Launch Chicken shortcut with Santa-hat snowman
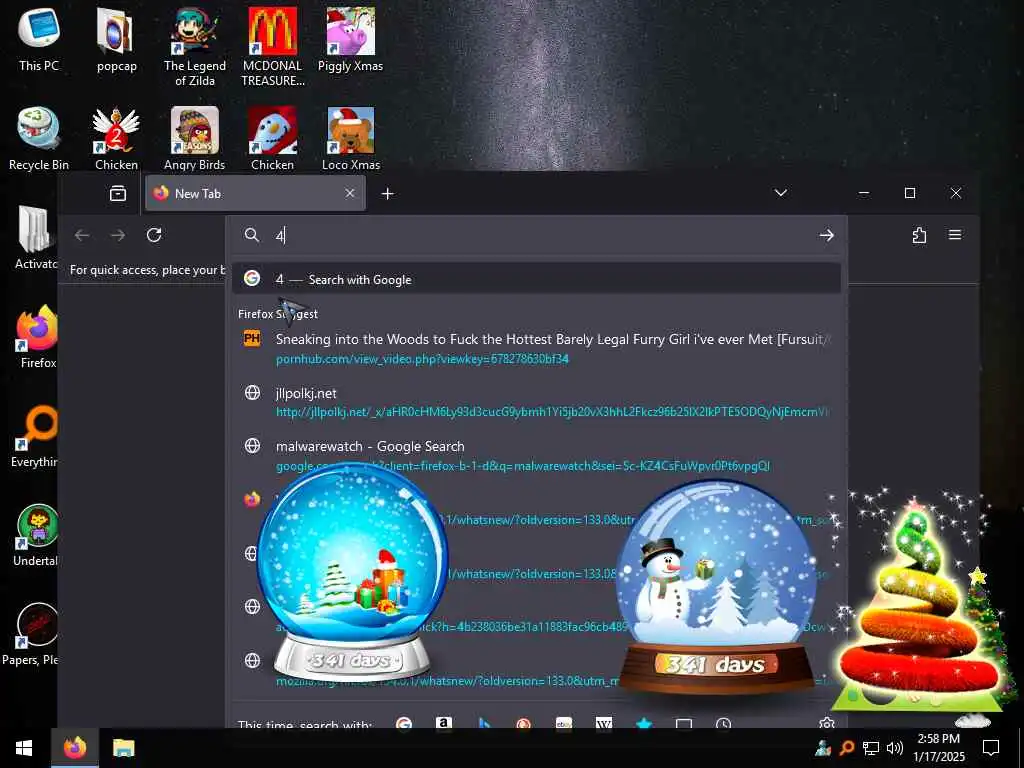Viewport: 1024px width, 768px height. (272, 138)
